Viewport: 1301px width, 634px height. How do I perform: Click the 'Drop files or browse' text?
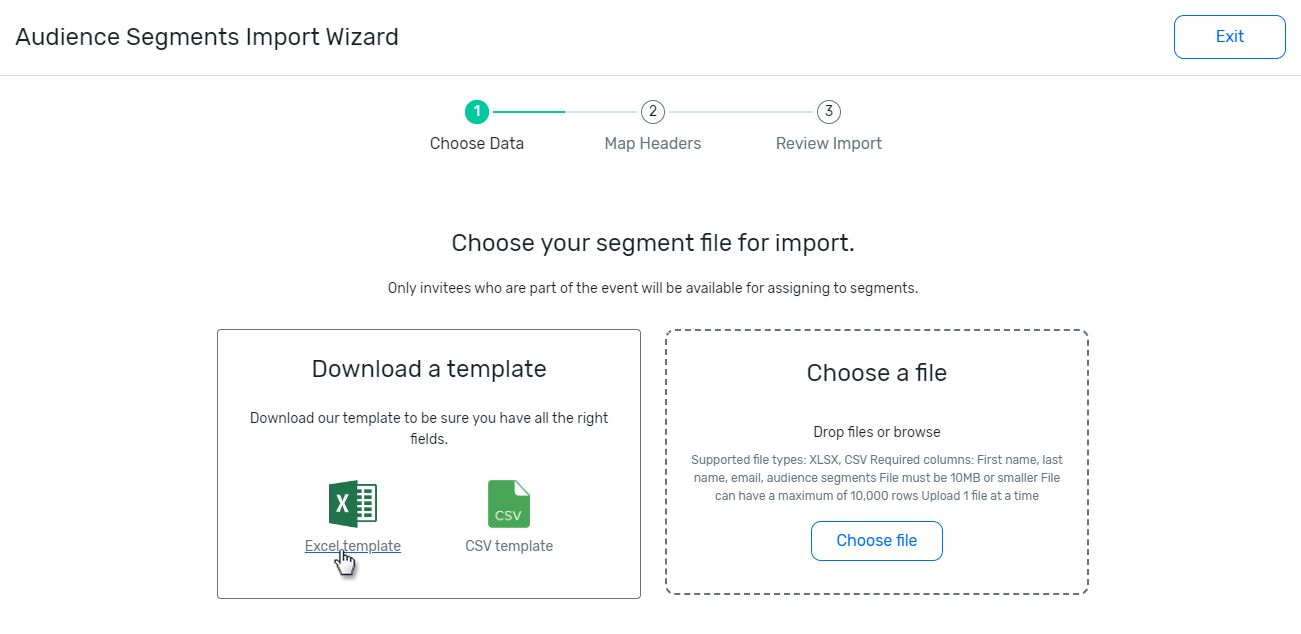(x=877, y=432)
